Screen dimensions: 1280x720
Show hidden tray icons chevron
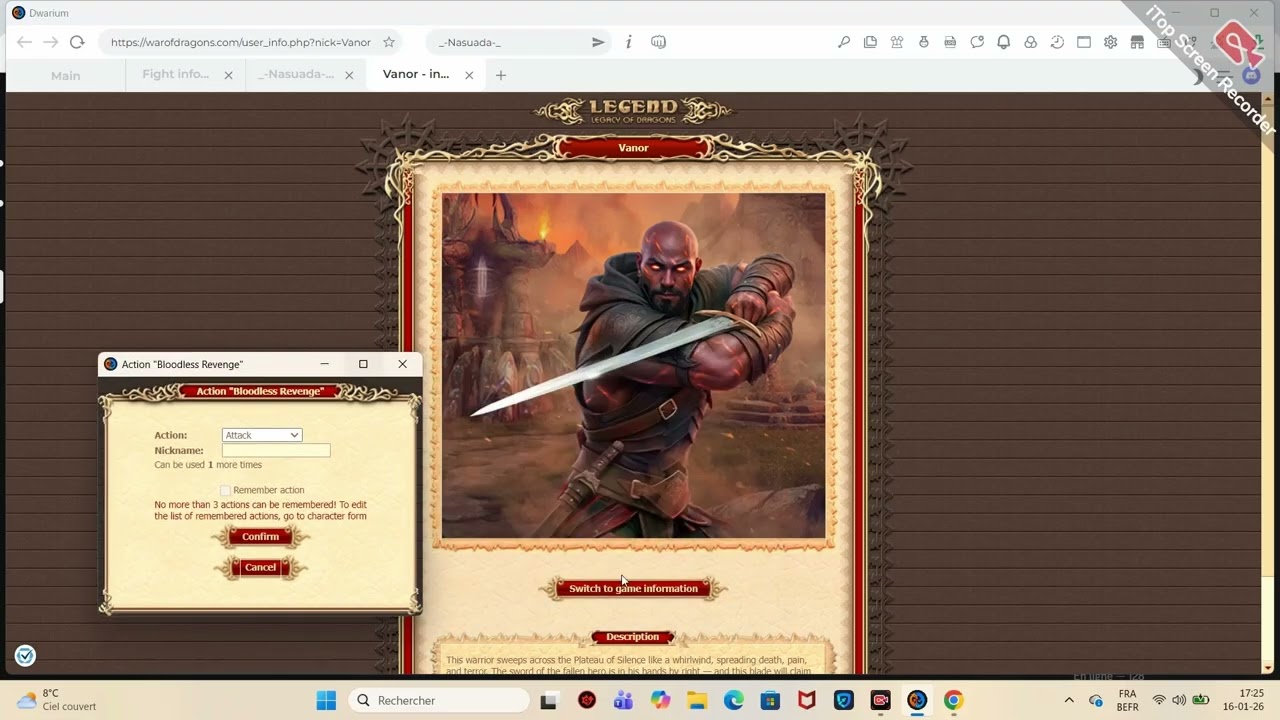1069,700
